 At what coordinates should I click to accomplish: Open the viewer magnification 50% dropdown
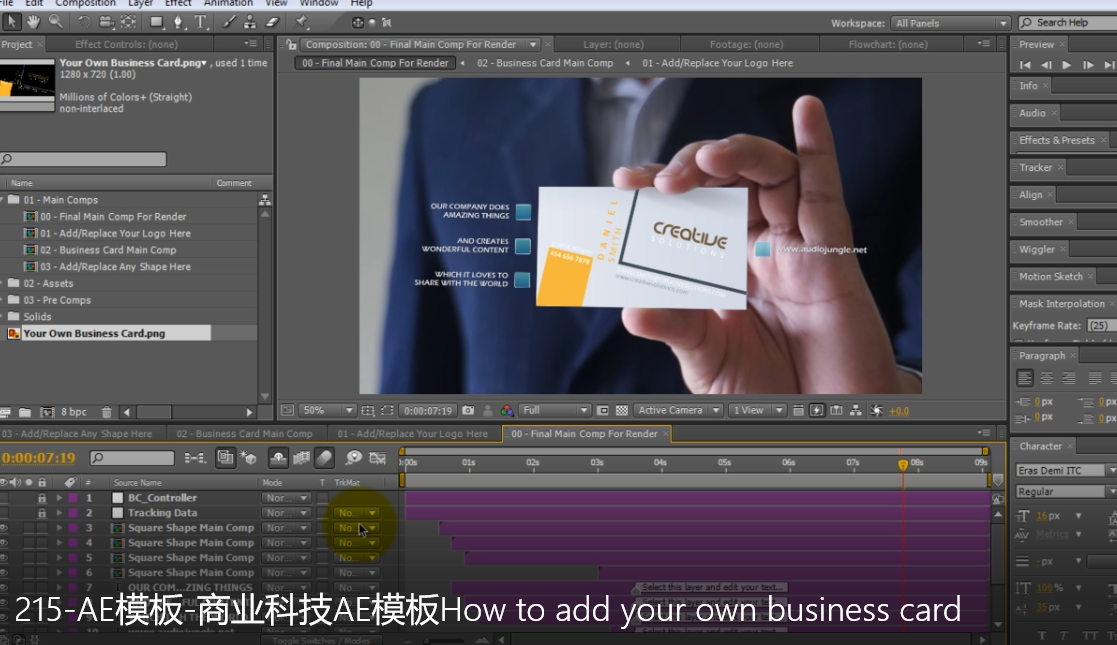(x=327, y=411)
